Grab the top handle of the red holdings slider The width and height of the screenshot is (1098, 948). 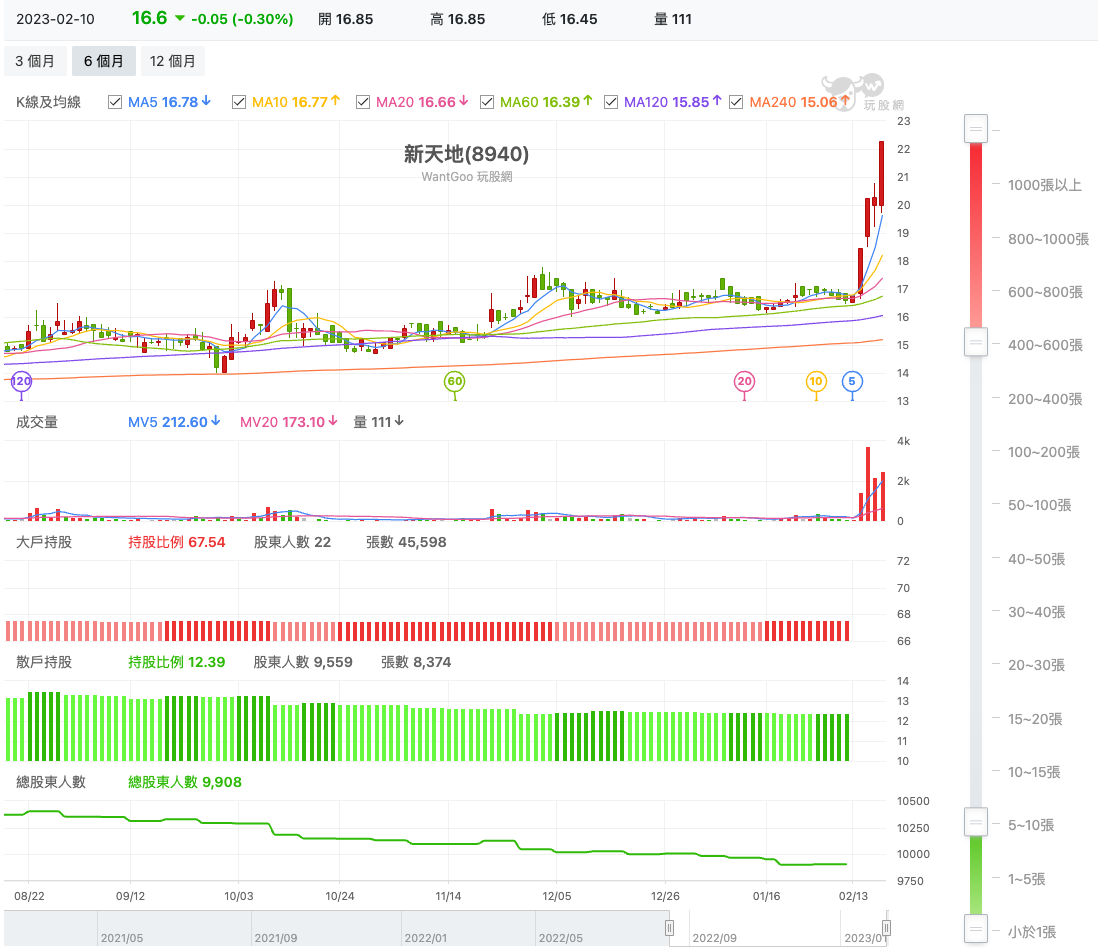pos(975,129)
